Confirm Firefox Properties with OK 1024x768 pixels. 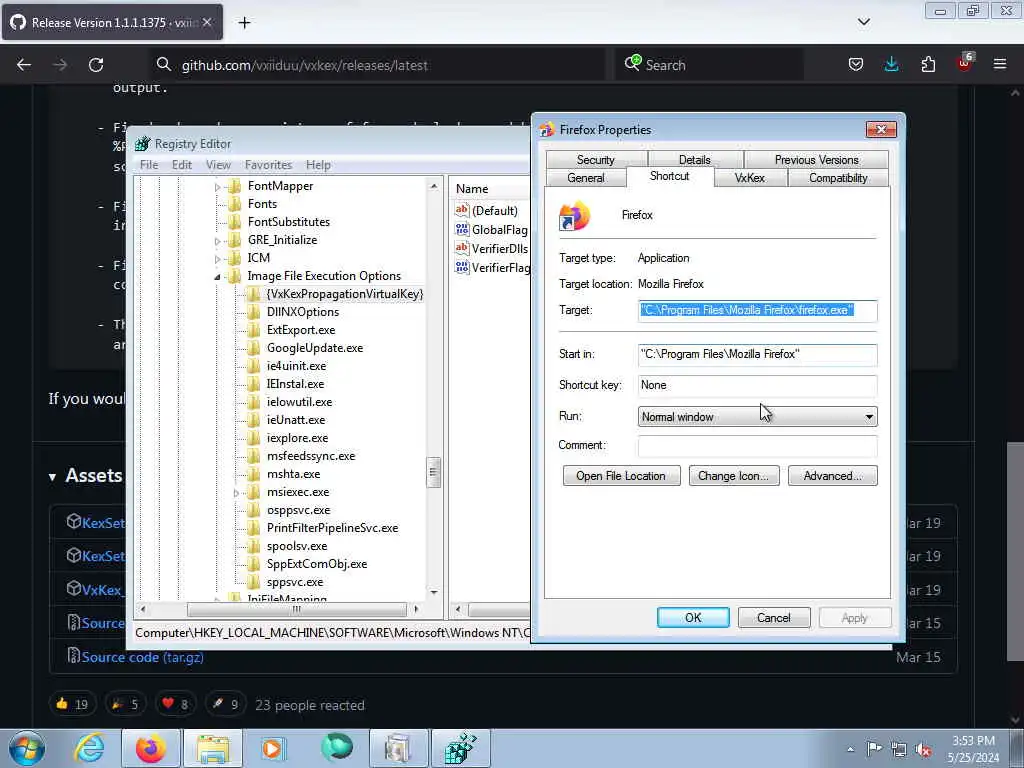[x=693, y=618]
